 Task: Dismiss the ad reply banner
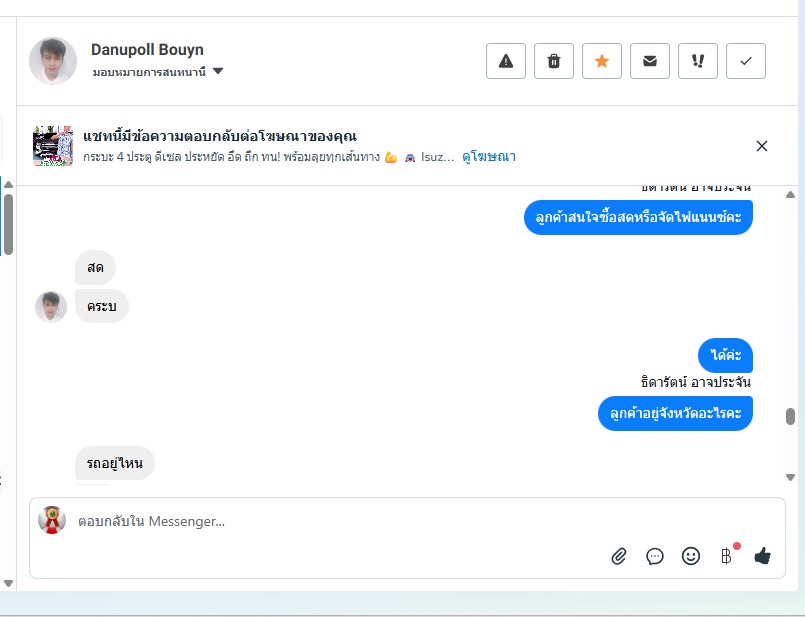pos(762,146)
